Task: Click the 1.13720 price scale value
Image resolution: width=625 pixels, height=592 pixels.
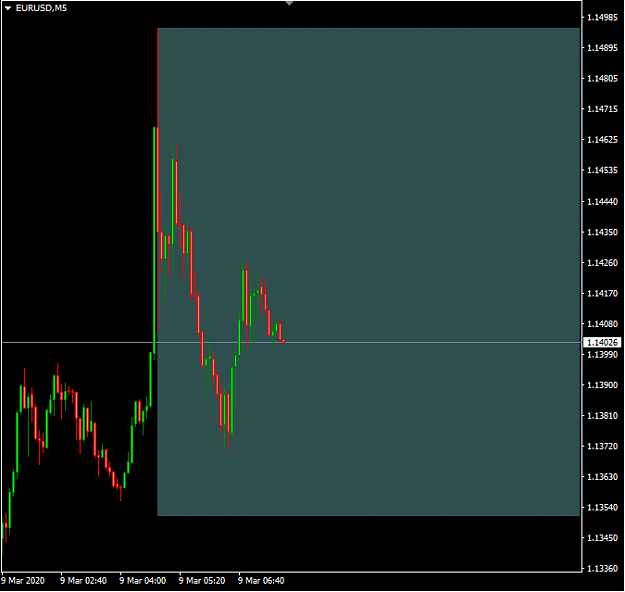Action: pyautogui.click(x=602, y=446)
